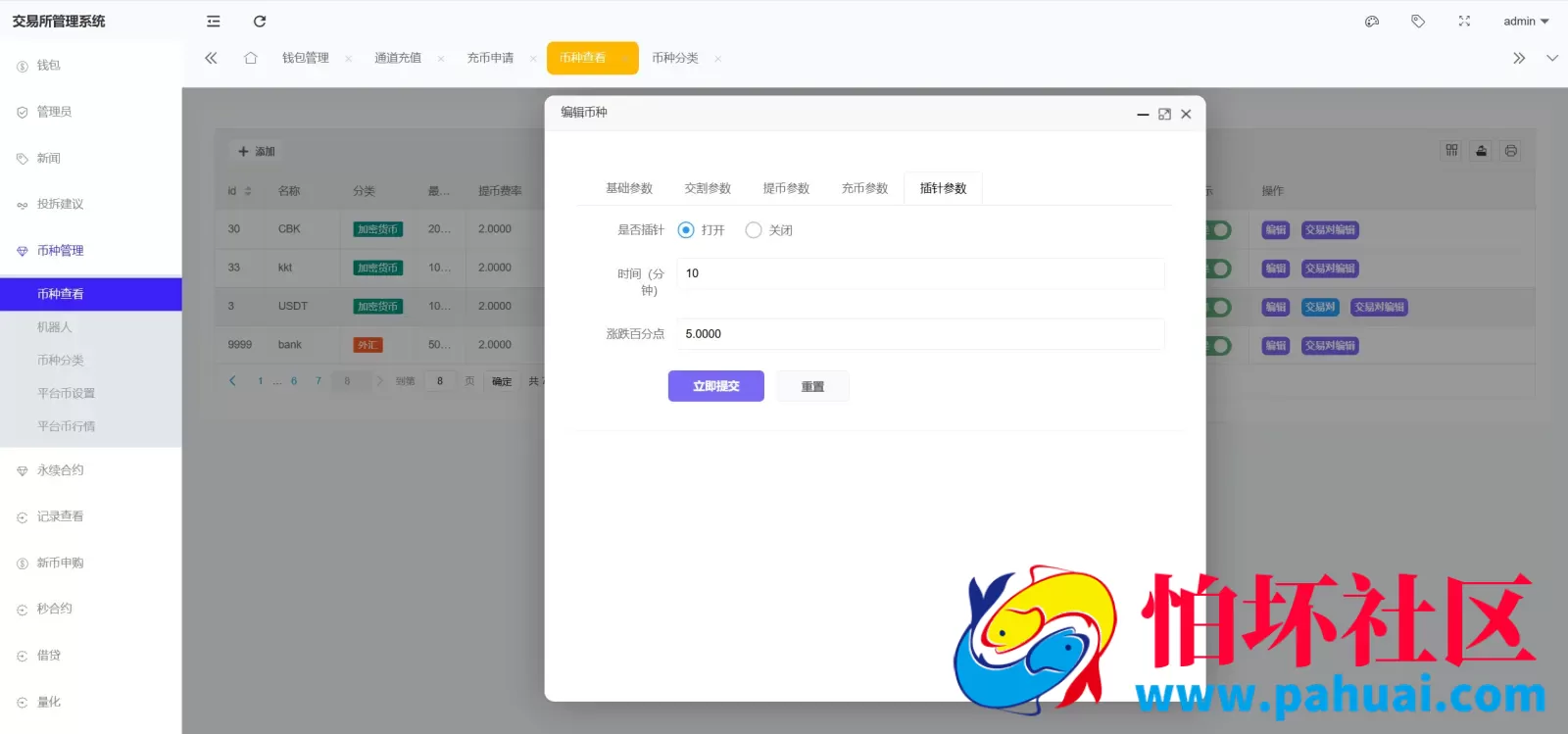The width and height of the screenshot is (1568, 734).
Task: Sort the table by the id column arrows
Action: (248, 191)
